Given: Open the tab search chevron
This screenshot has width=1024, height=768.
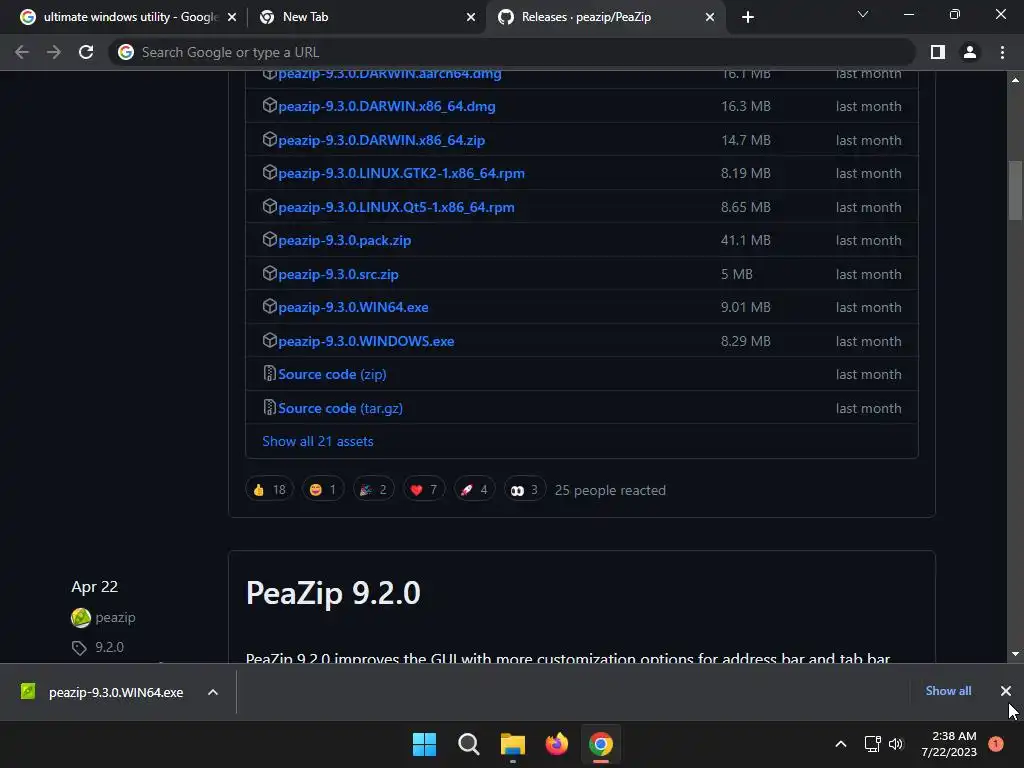Looking at the screenshot, I should (x=863, y=14).
